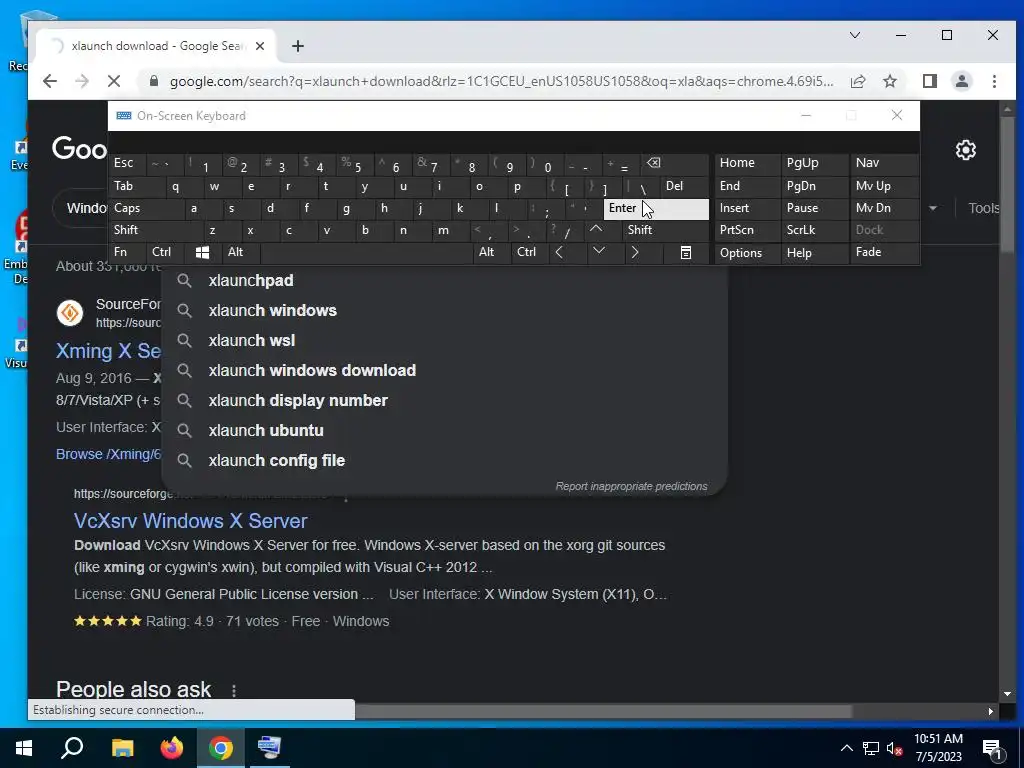Close the xlaunch download tab

(260, 46)
